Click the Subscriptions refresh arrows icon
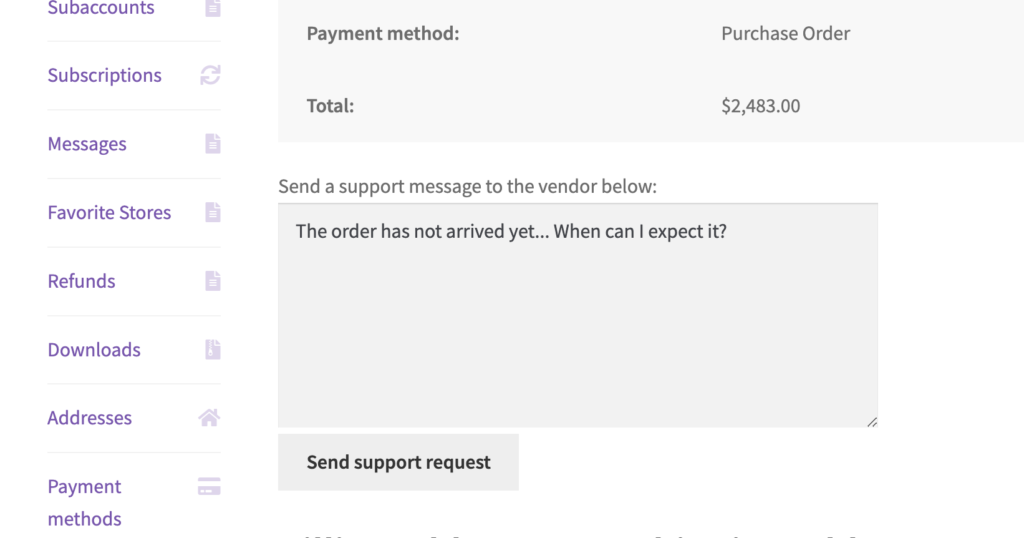1024x538 pixels. pos(210,75)
